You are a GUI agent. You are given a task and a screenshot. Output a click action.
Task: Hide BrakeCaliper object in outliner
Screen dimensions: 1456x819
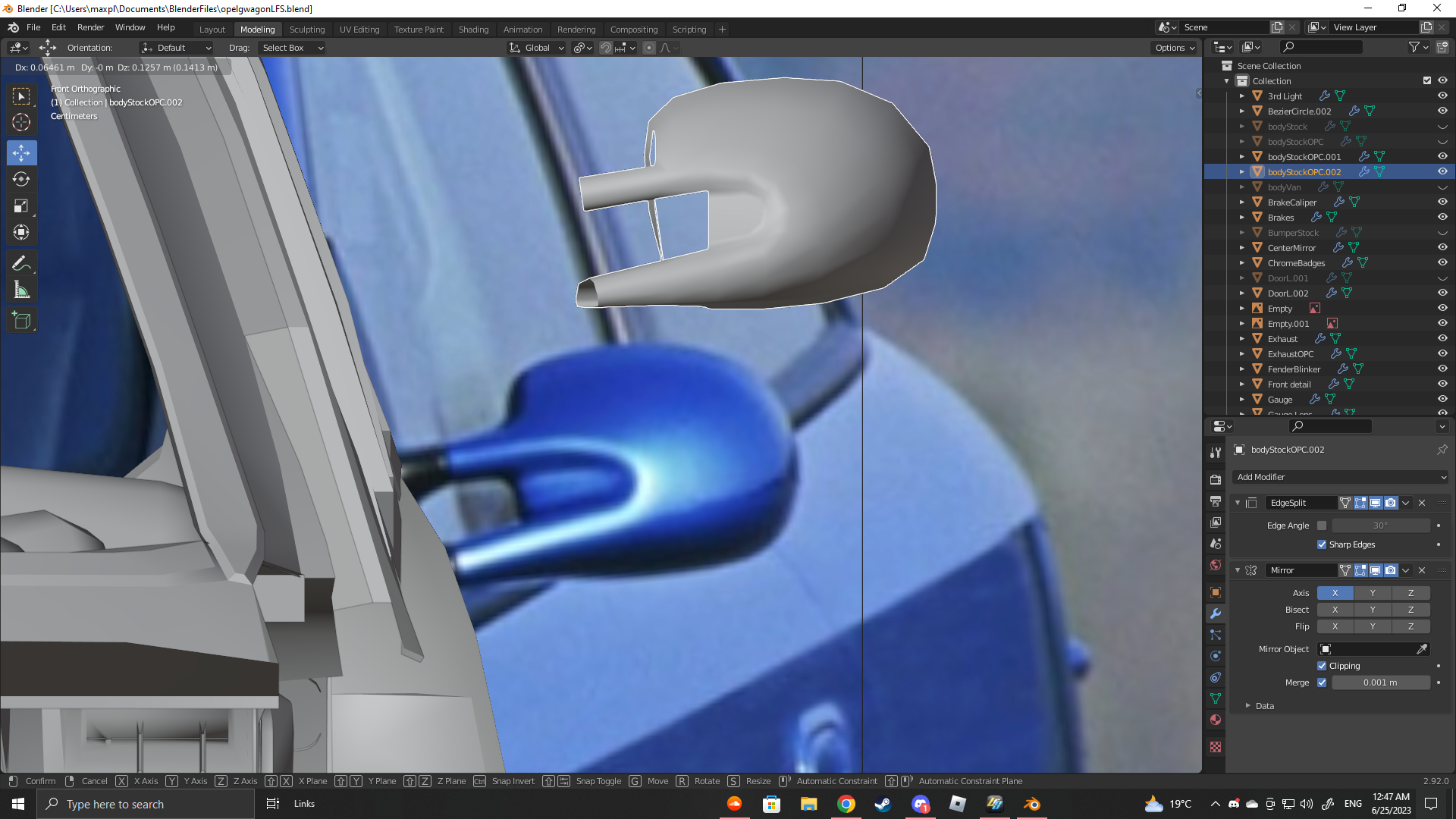(x=1442, y=202)
